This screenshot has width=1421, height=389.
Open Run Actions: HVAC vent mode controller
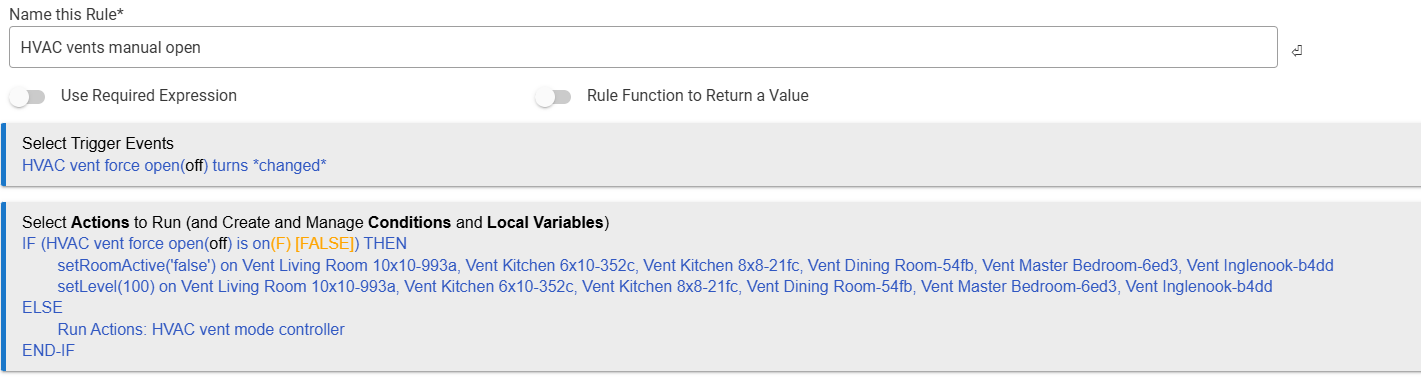[201, 329]
